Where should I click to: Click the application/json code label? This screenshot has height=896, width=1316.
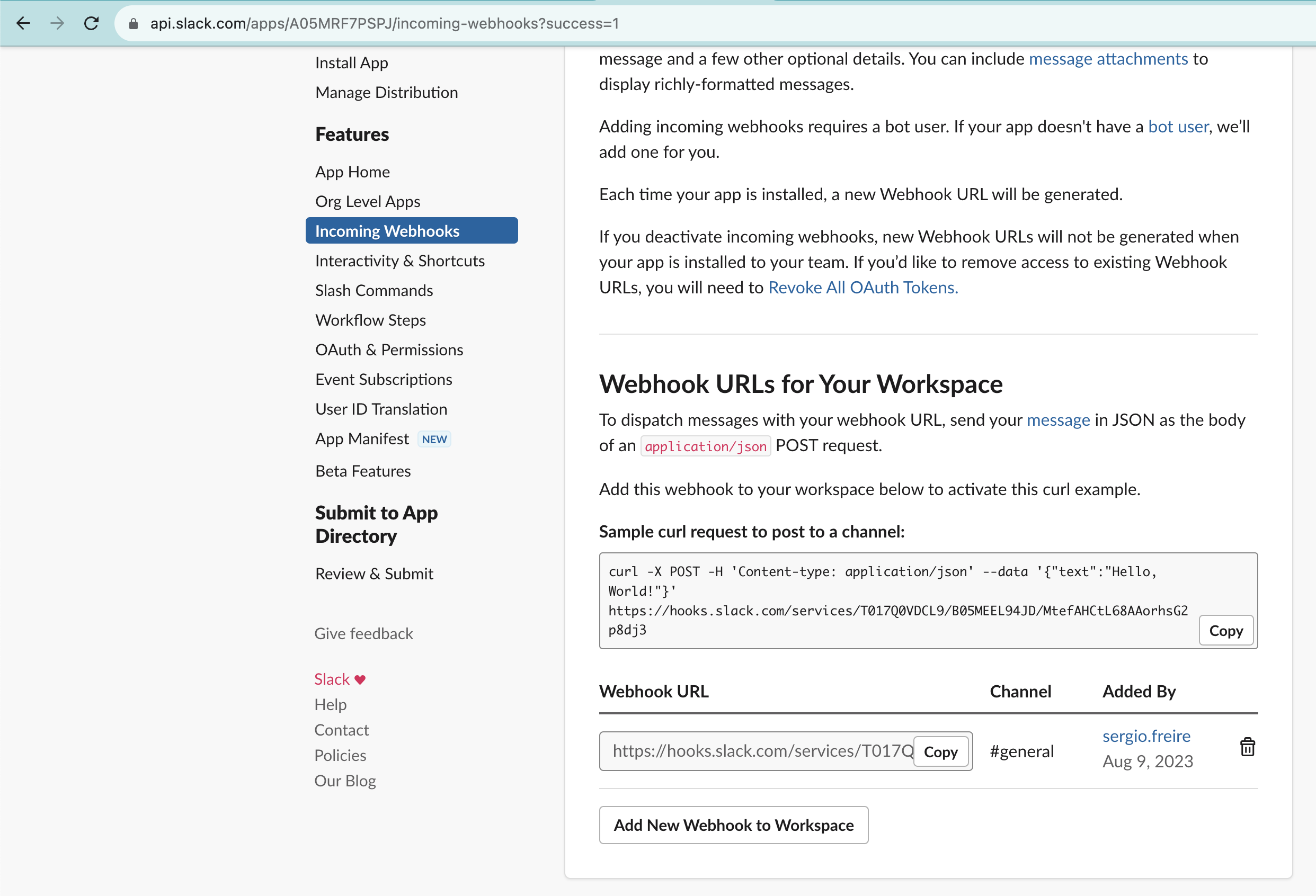click(706, 446)
